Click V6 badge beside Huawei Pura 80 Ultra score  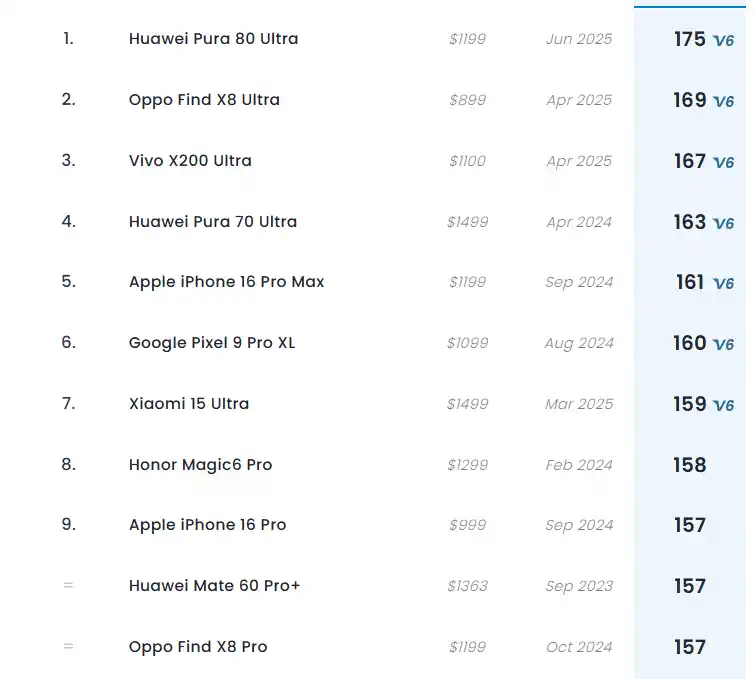(x=723, y=41)
